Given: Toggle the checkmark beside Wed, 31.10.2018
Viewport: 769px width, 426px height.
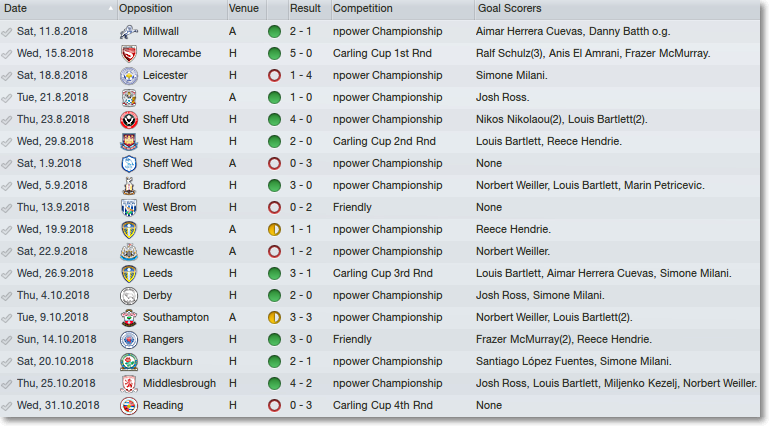Looking at the screenshot, I should pyautogui.click(x=6, y=406).
